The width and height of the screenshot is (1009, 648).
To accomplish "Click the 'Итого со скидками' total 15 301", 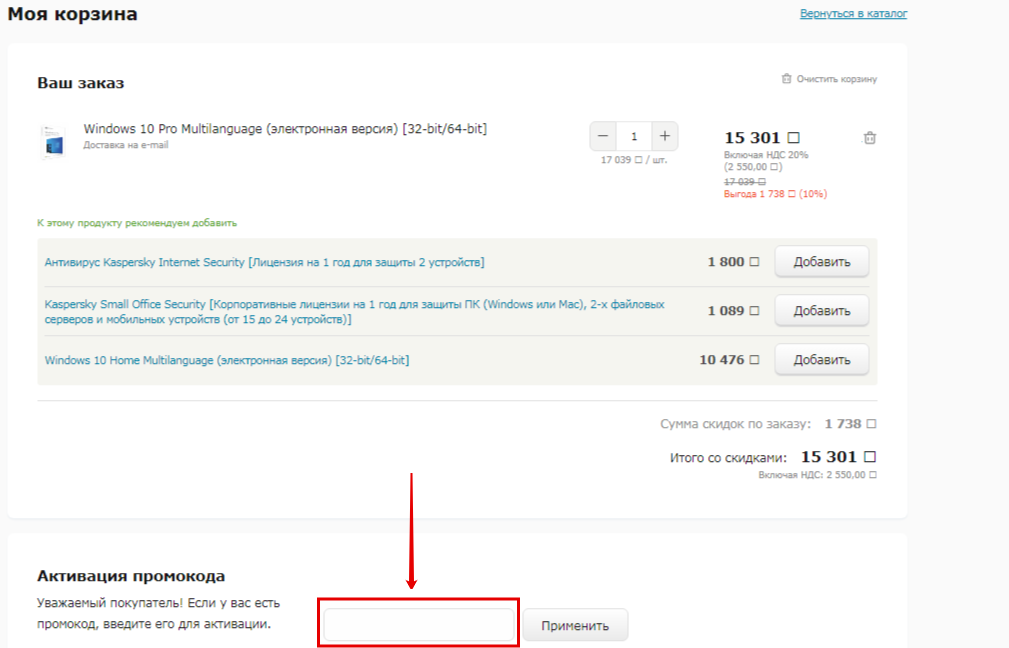I will pyautogui.click(x=838, y=457).
